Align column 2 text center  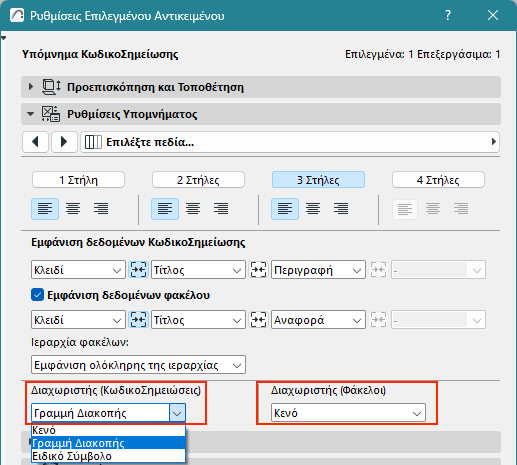pos(193,209)
